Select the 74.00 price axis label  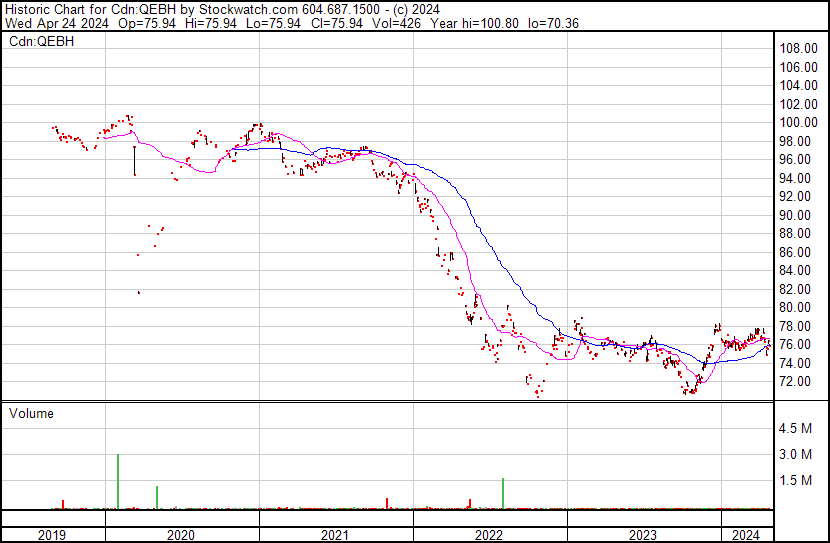tap(795, 364)
